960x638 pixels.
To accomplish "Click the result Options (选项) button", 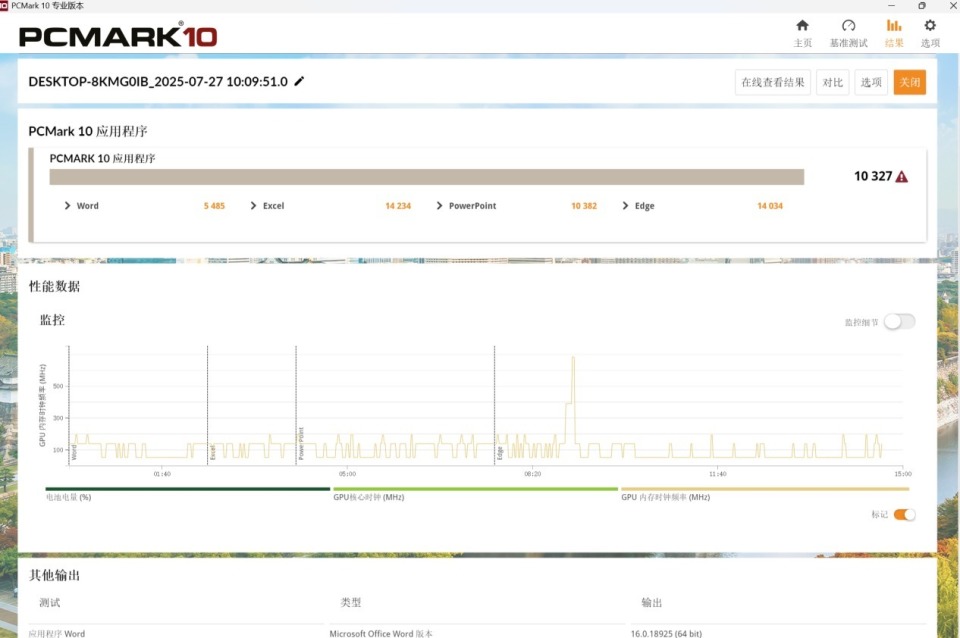I will pyautogui.click(x=871, y=83).
